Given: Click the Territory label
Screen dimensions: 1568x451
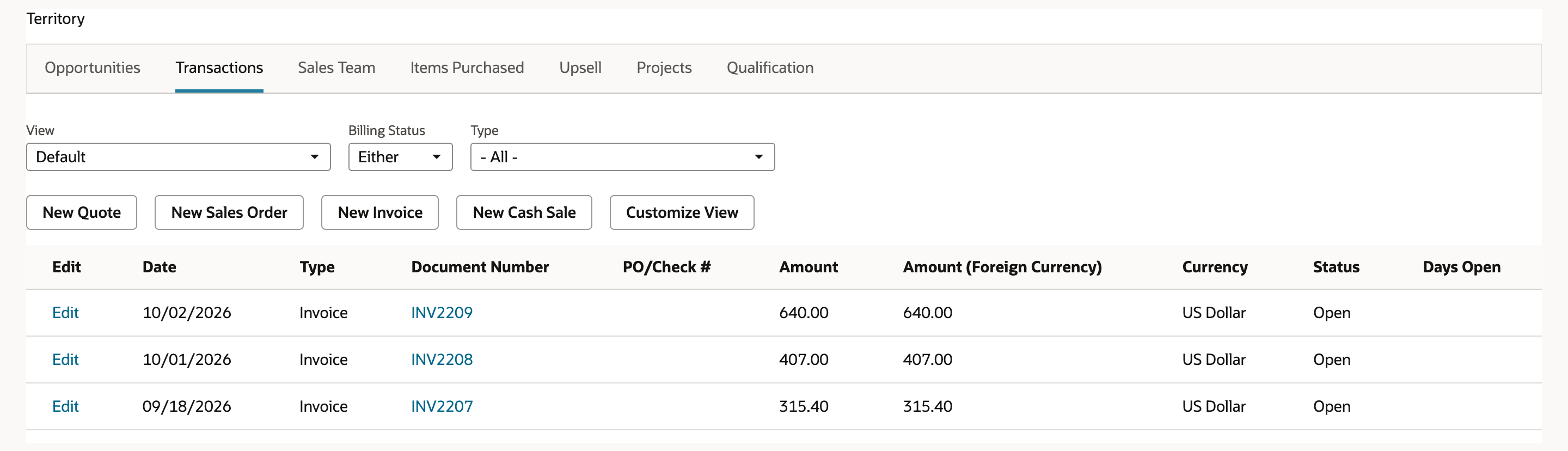Looking at the screenshot, I should (x=56, y=19).
